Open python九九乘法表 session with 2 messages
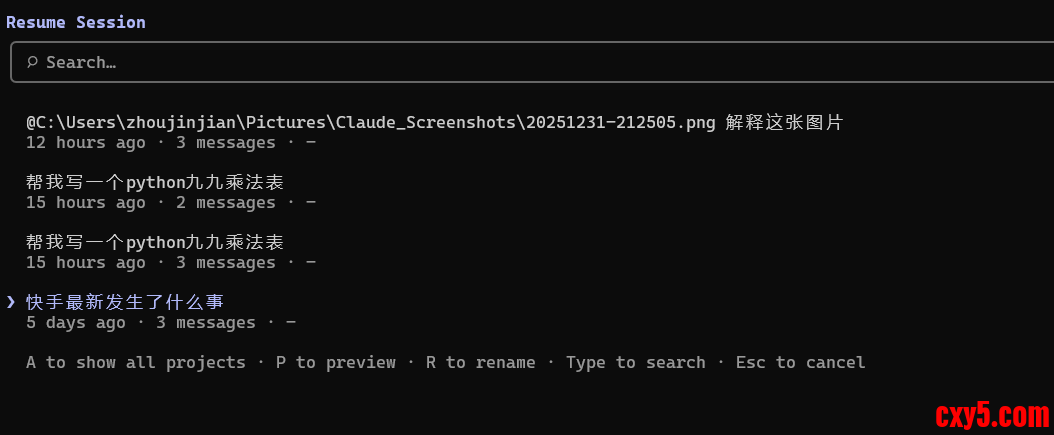1054x435 pixels. coord(155,182)
